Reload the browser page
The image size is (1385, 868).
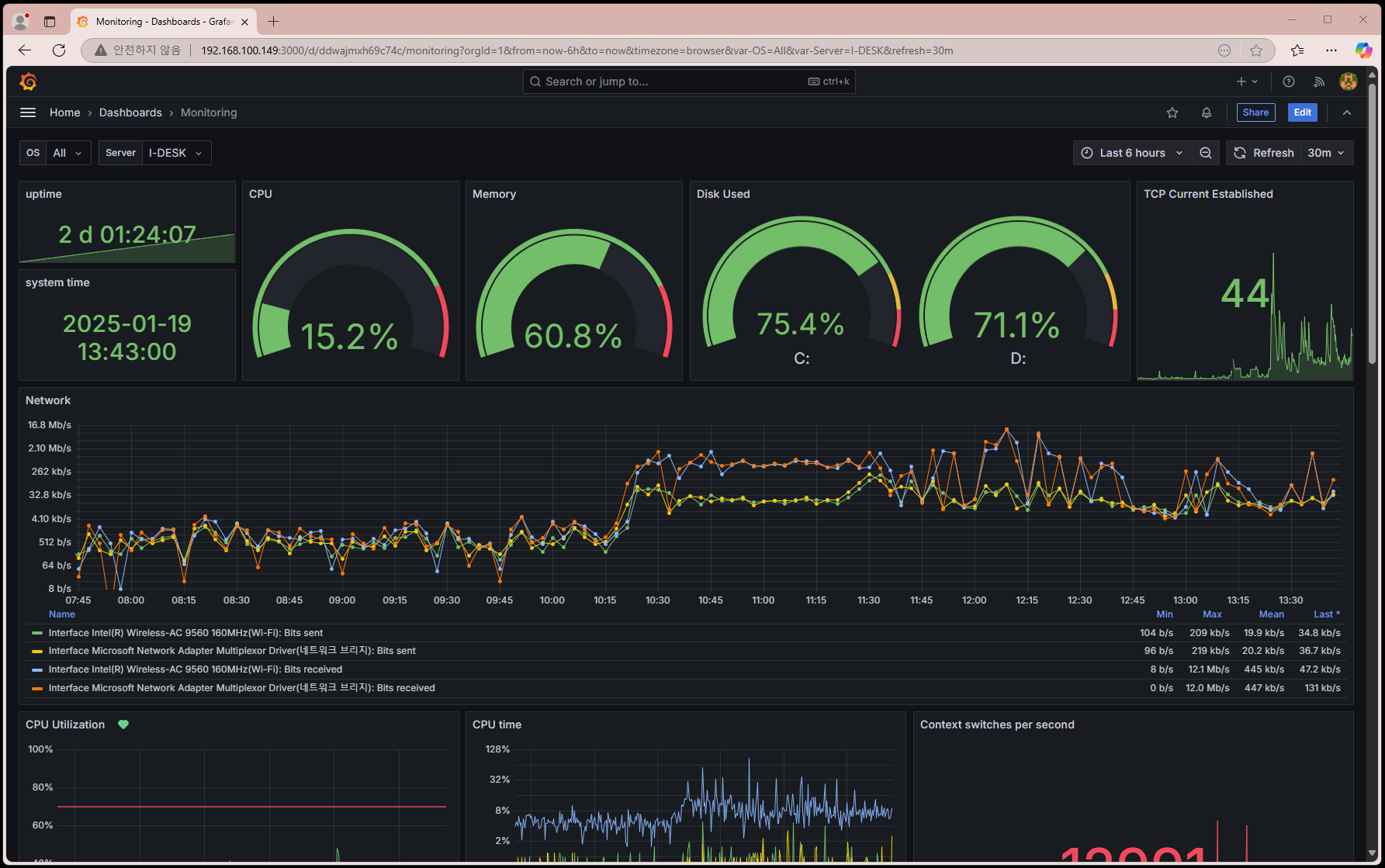coord(59,50)
